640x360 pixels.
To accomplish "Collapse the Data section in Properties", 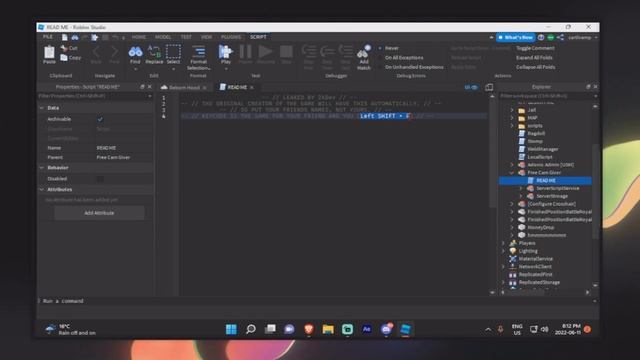I will click(42, 108).
